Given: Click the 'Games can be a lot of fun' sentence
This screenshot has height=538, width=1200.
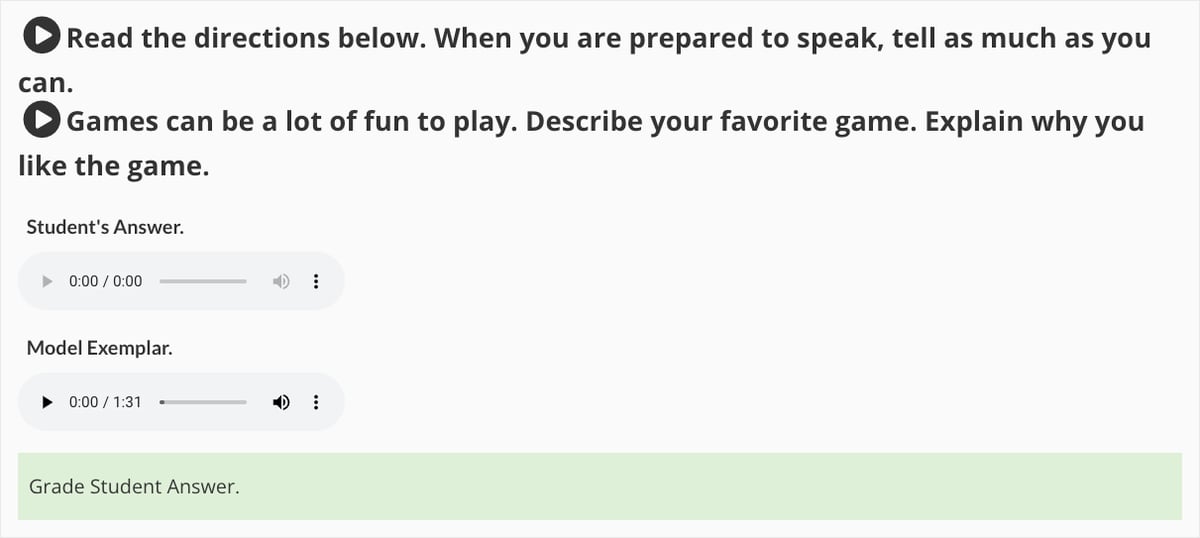Looking at the screenshot, I should [290, 122].
